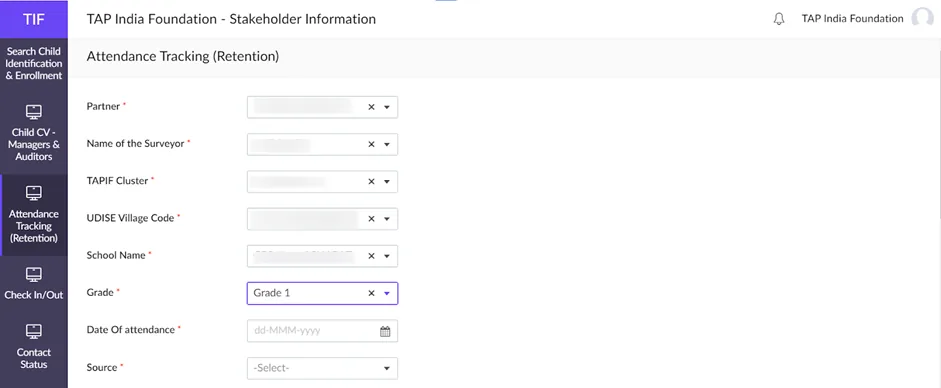This screenshot has height=388, width=941.
Task: Clear the Partner selection
Action: point(371,107)
